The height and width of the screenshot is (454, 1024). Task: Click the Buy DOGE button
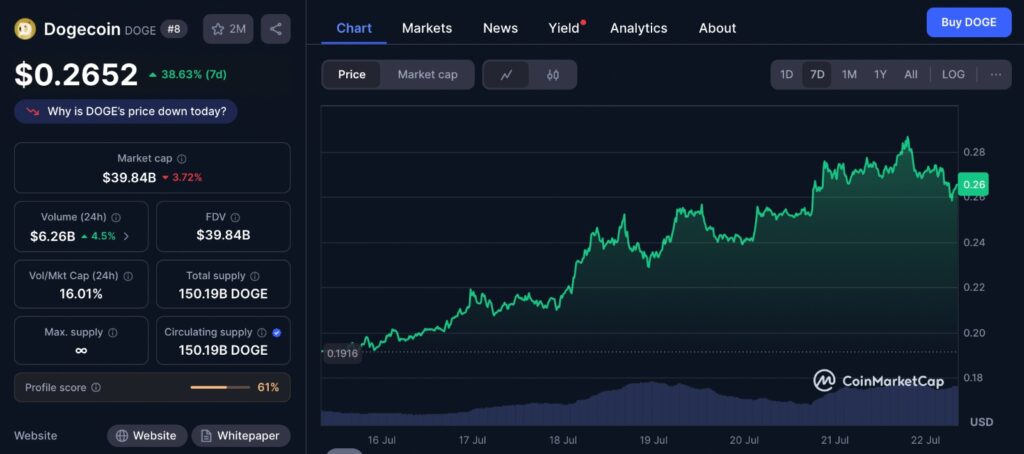click(968, 22)
